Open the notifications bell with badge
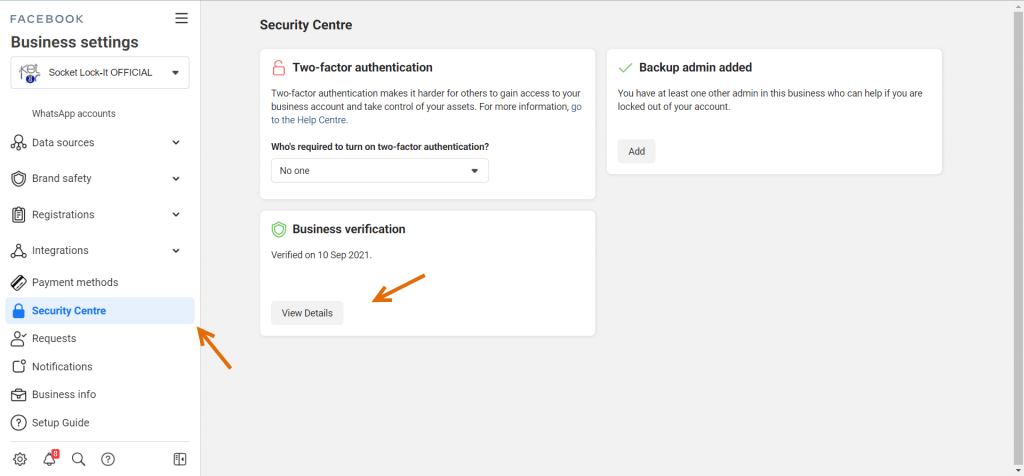This screenshot has width=1024, height=476. pos(50,458)
